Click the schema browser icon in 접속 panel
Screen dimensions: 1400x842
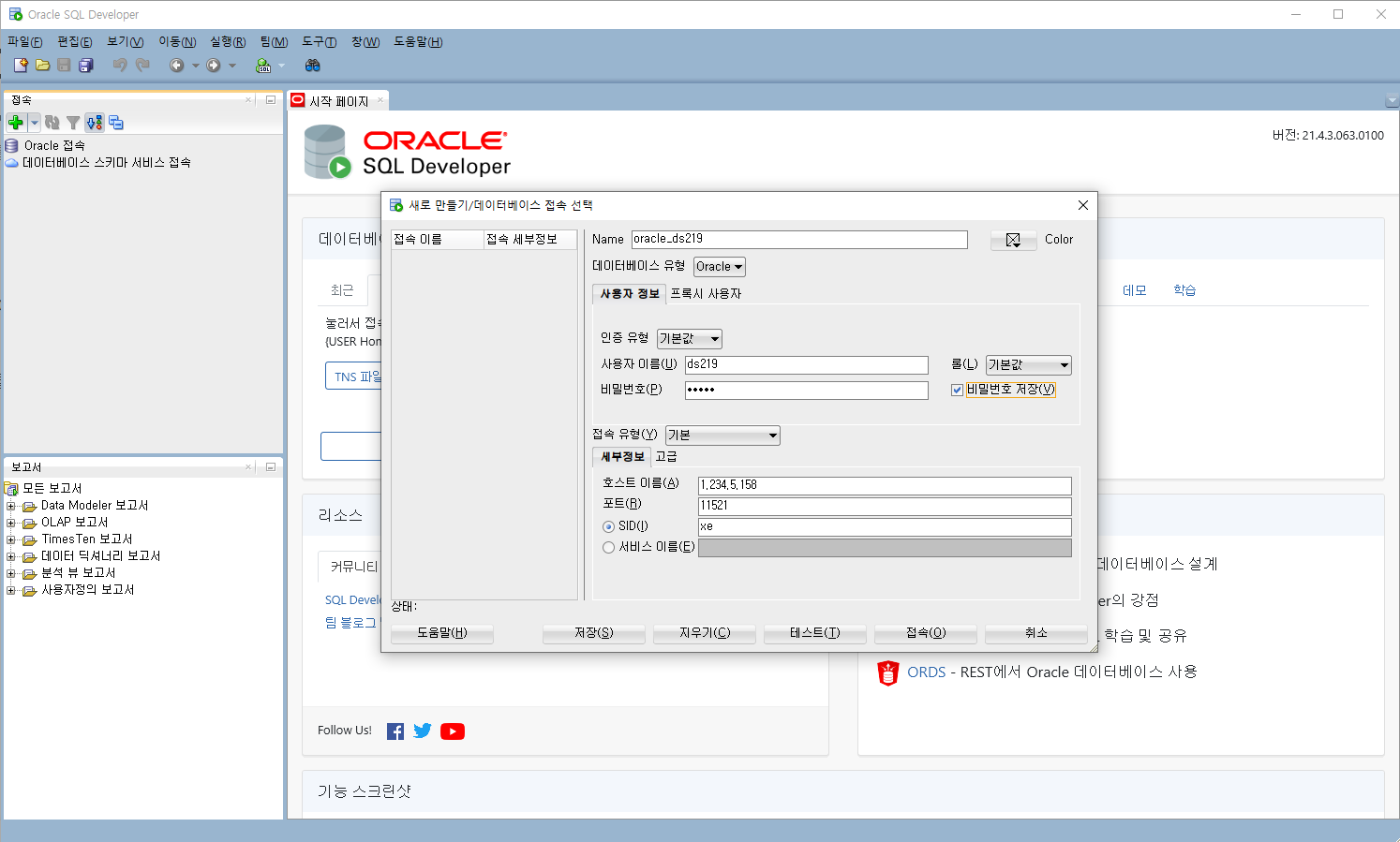(95, 123)
